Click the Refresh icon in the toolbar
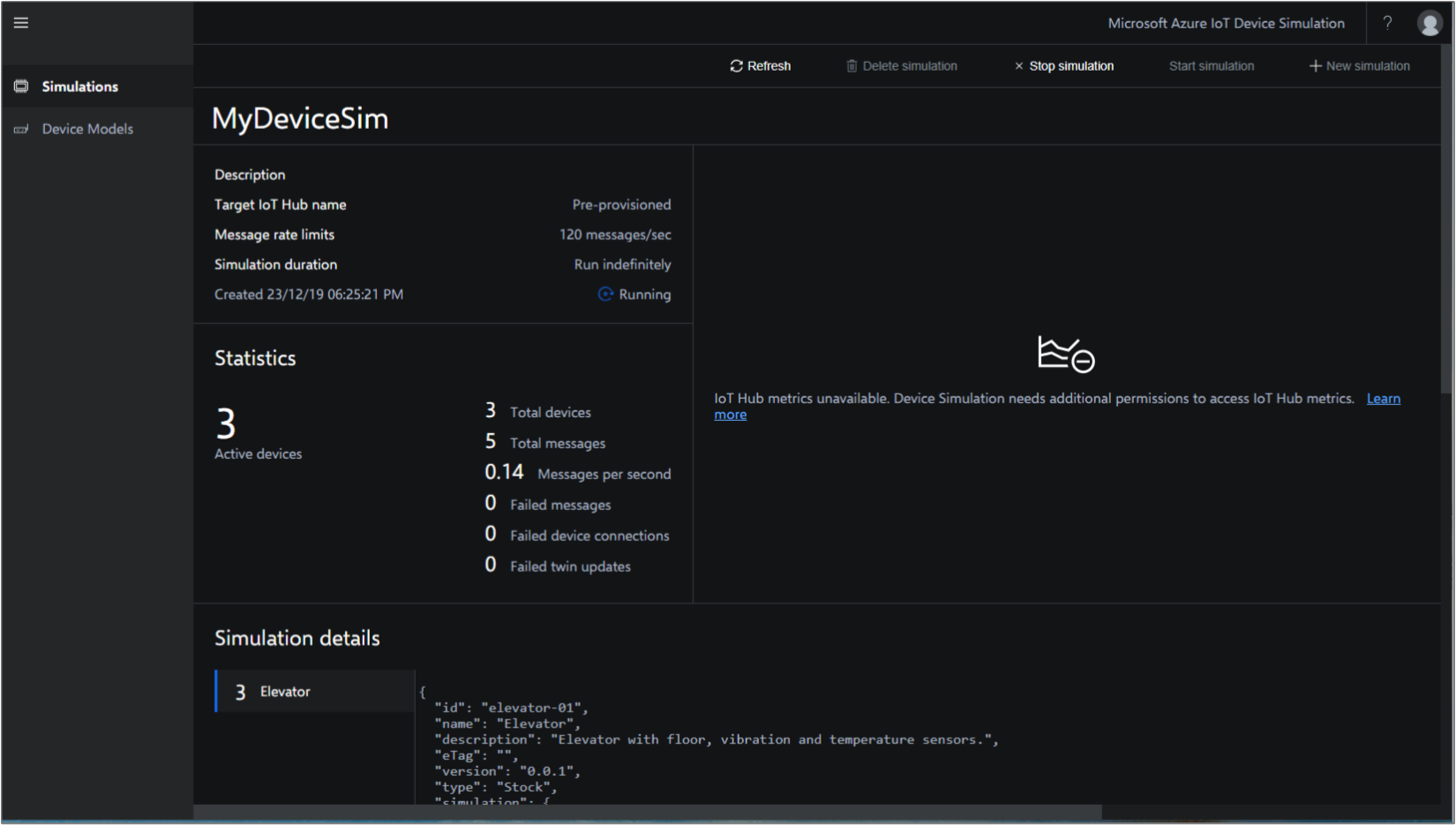 737,65
